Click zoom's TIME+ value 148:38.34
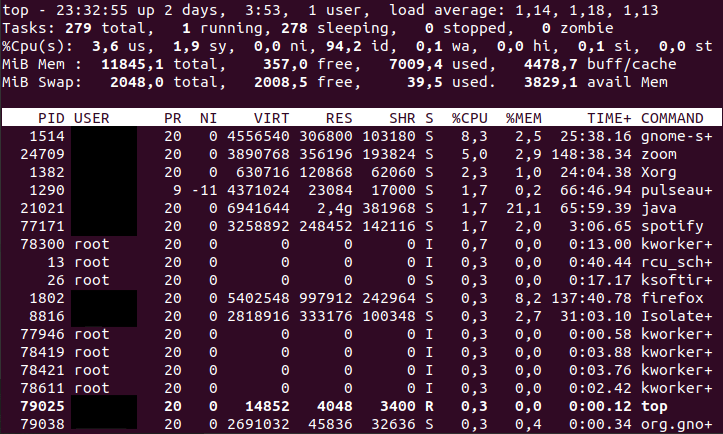The width and height of the screenshot is (723, 434). (591, 155)
